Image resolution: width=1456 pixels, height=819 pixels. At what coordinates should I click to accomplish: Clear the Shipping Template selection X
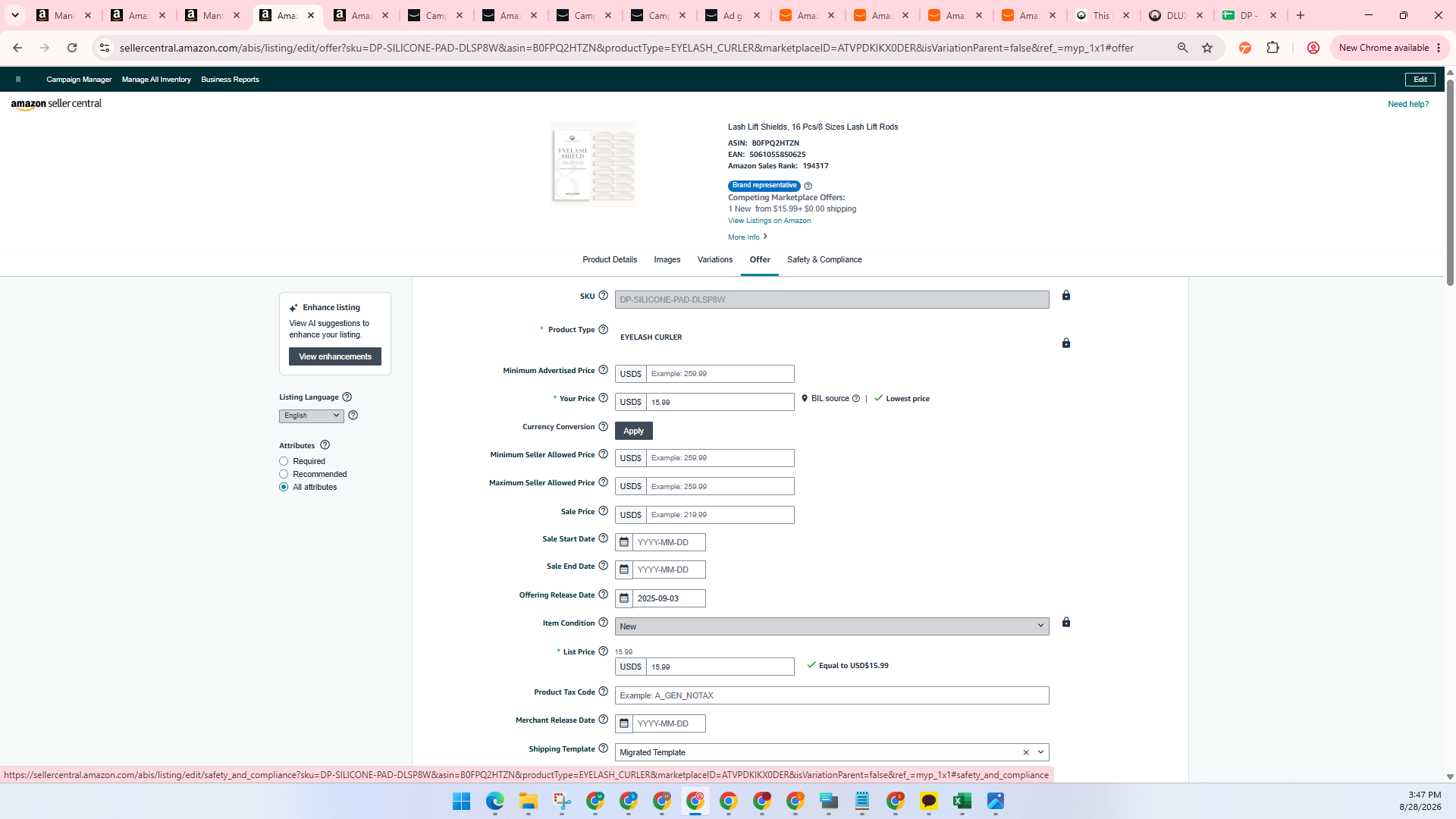click(x=1026, y=752)
